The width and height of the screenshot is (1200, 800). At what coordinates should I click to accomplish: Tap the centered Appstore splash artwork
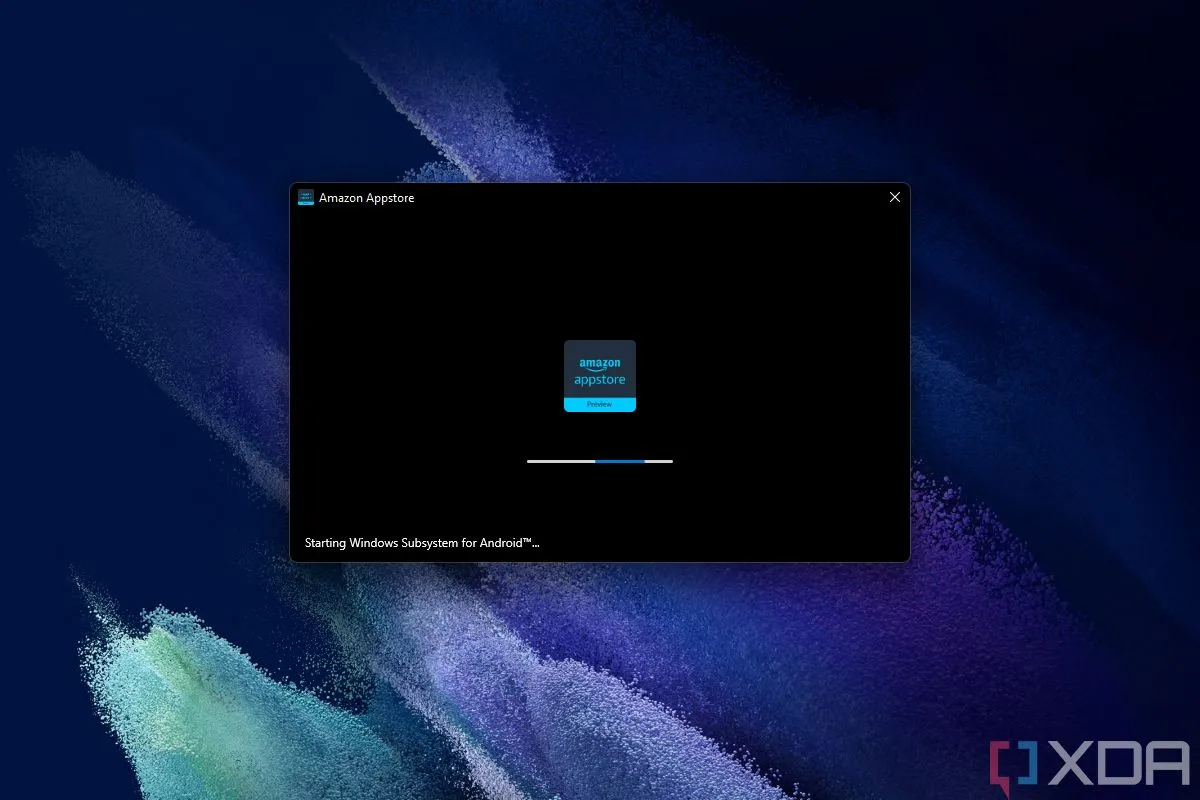click(x=600, y=375)
